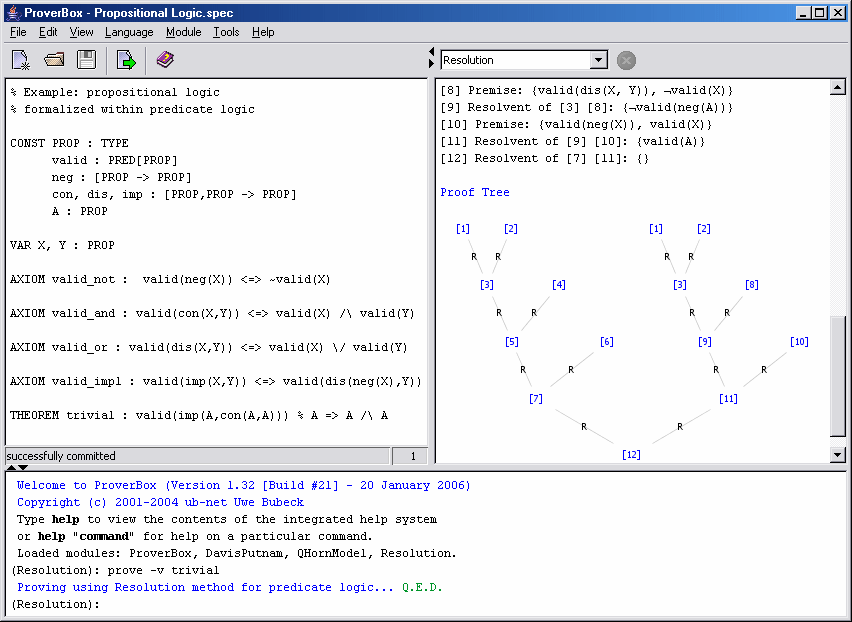Select node [4] in proof tree
The image size is (852, 622).
pyautogui.click(x=559, y=285)
